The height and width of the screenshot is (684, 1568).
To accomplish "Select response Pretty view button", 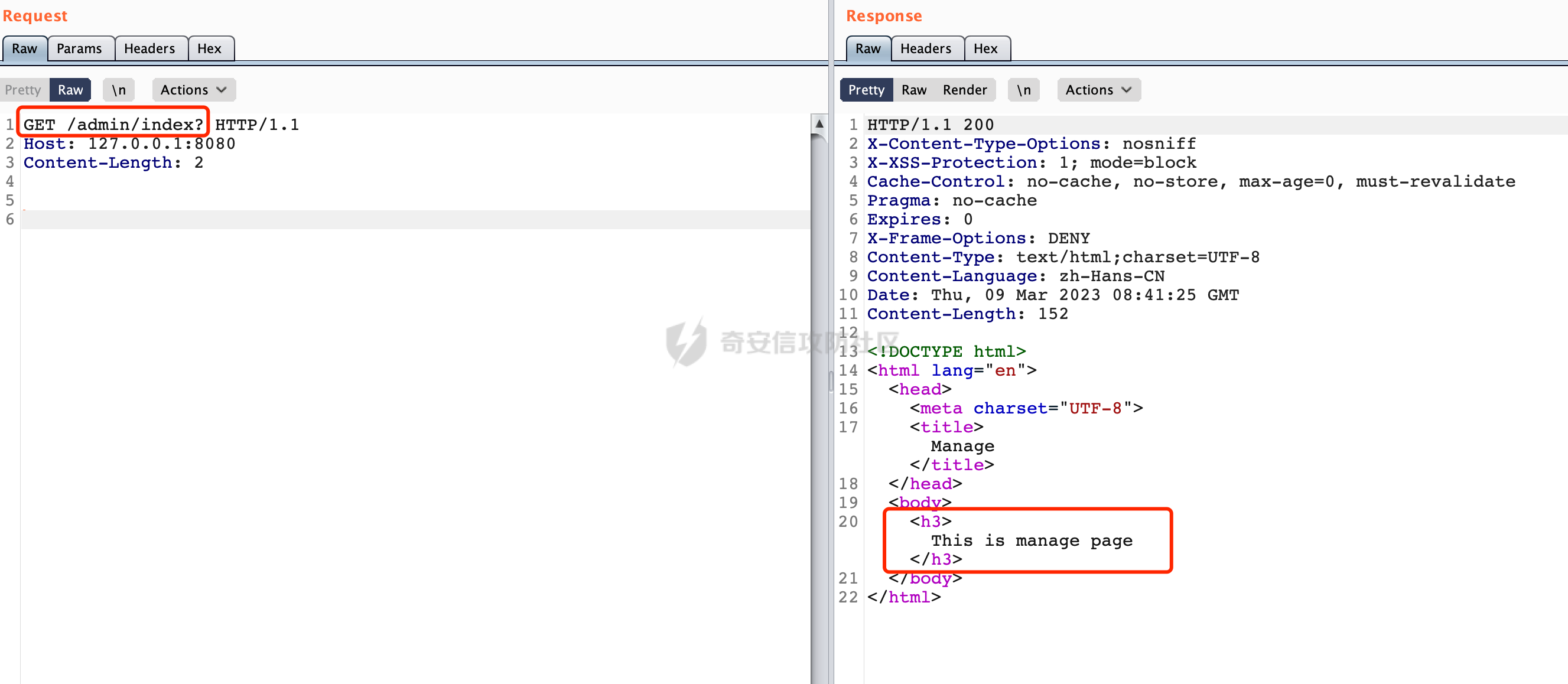I will (866, 90).
